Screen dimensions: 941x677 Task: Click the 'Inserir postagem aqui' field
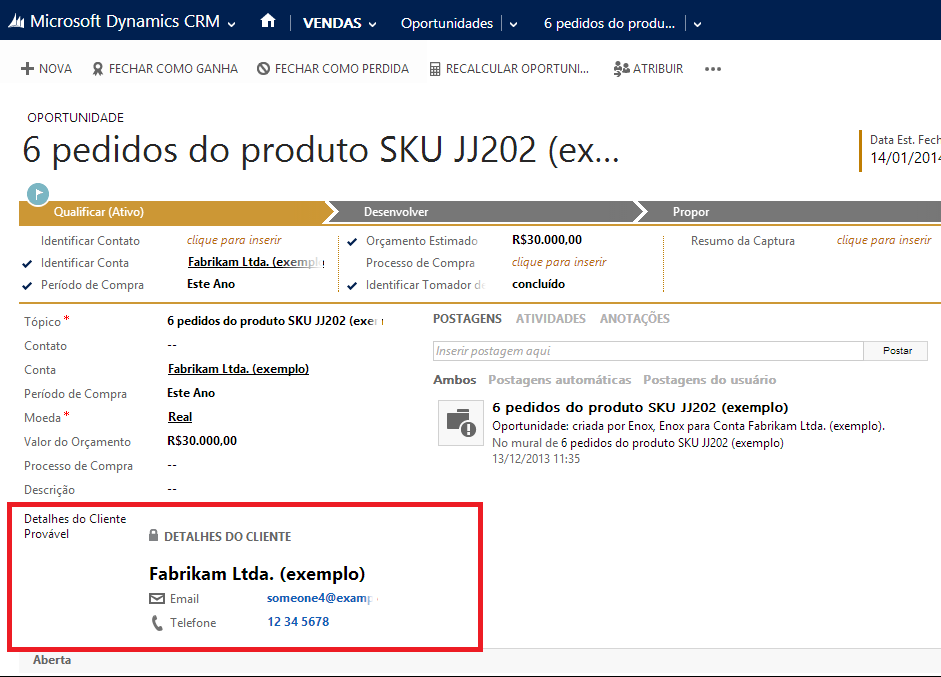pos(647,351)
